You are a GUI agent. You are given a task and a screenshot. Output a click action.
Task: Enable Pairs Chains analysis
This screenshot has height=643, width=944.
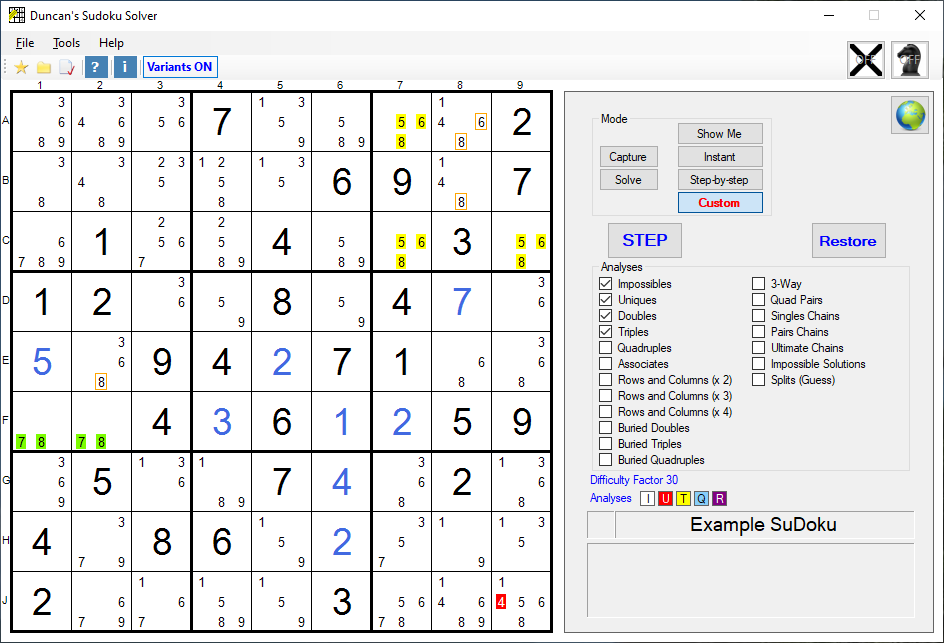point(759,332)
